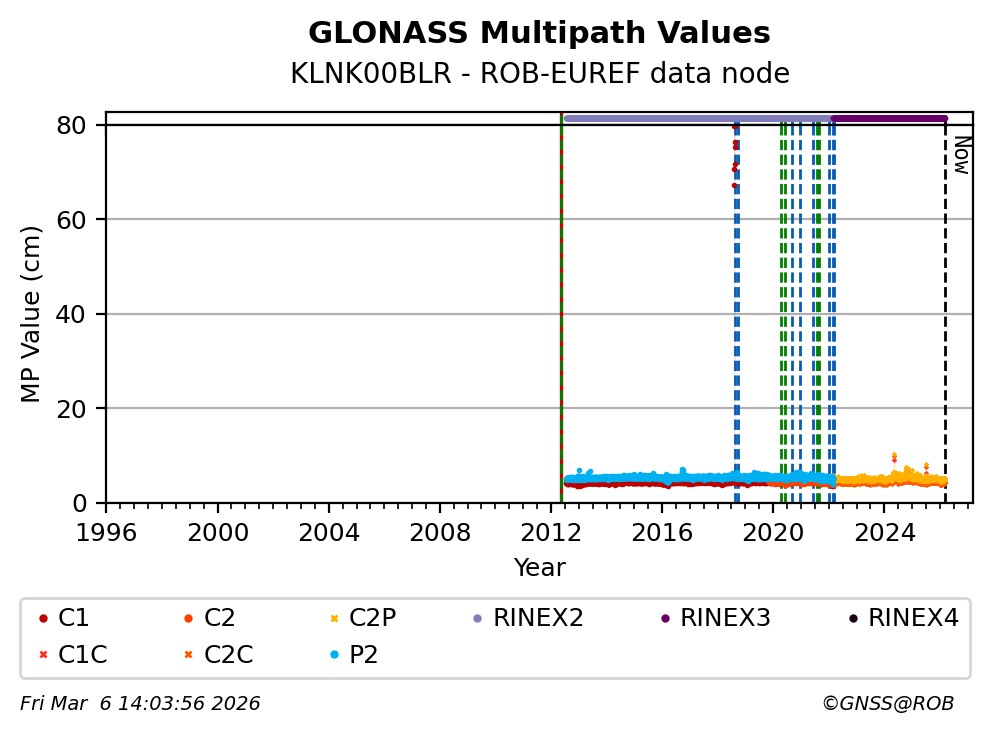Click the KLNK00BLR station subtitle
This screenshot has height=734, width=992.
[539, 74]
